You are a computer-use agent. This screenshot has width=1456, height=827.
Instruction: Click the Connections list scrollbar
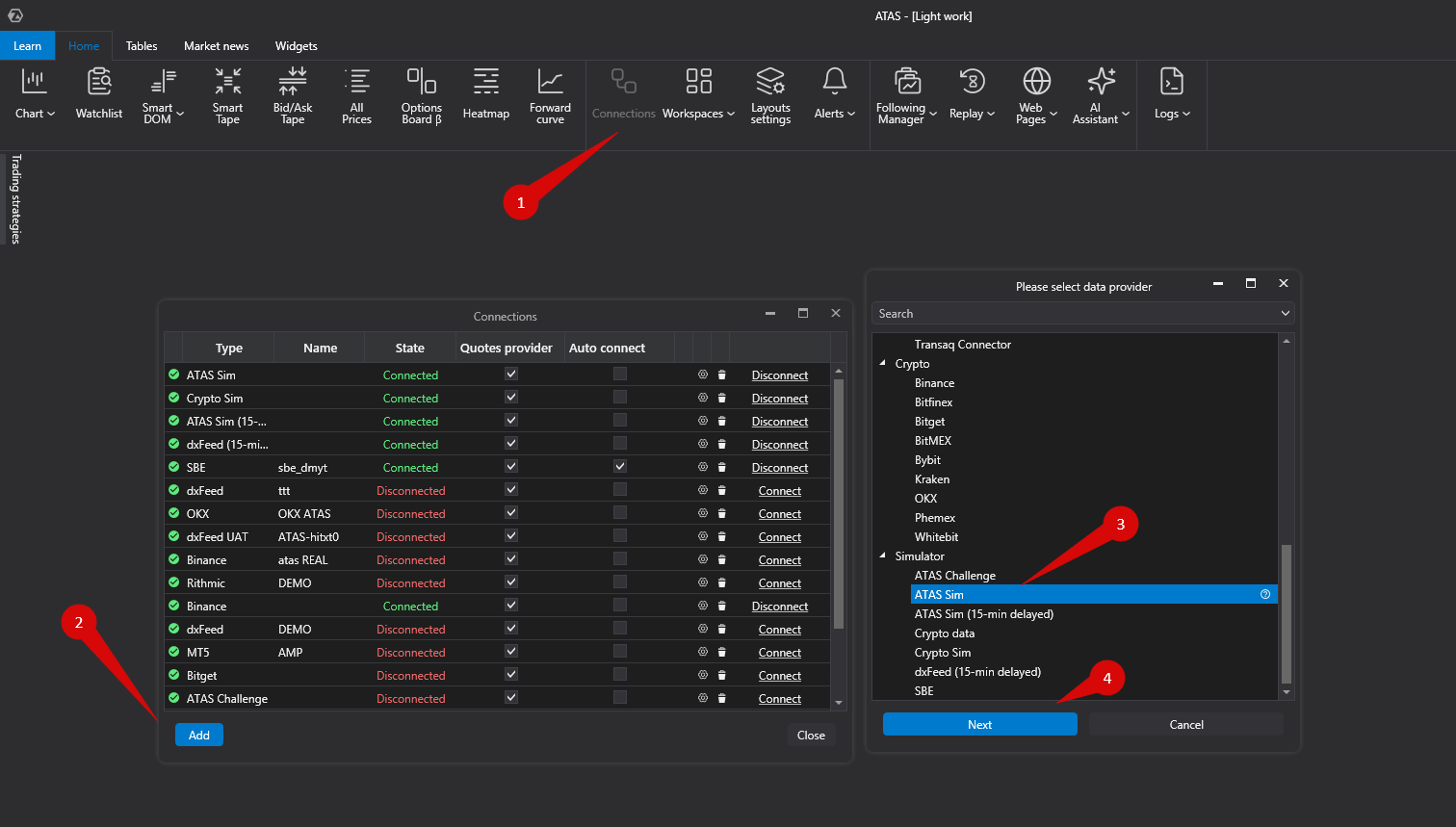click(839, 504)
